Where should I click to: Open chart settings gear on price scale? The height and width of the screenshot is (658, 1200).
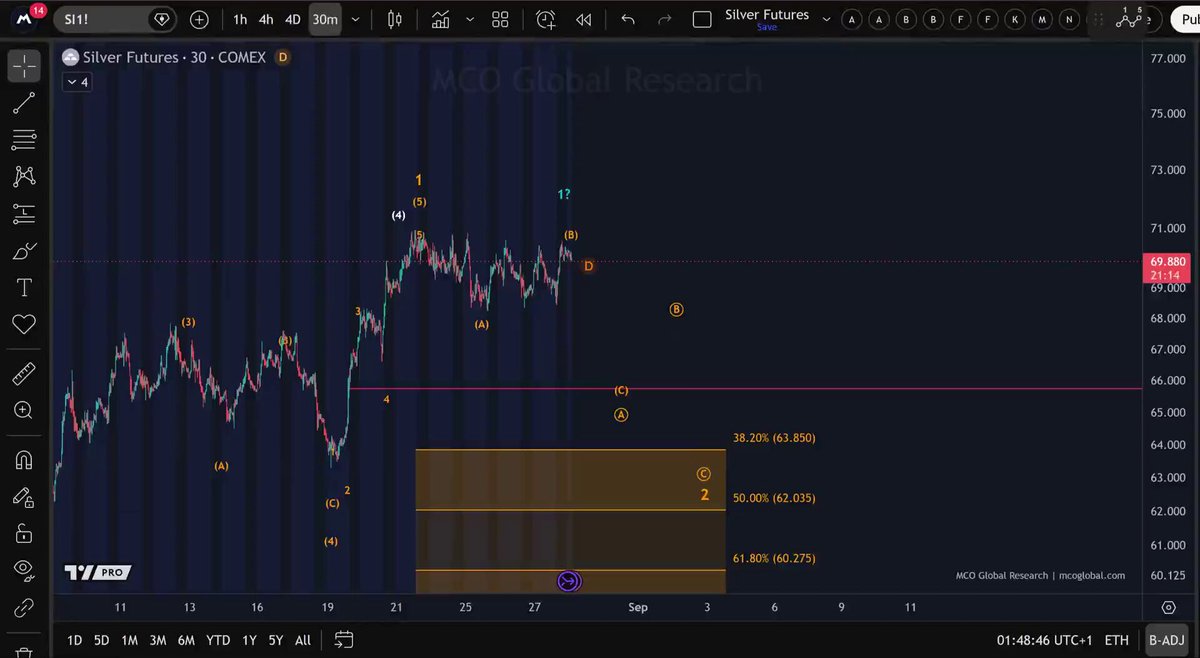coord(1168,607)
